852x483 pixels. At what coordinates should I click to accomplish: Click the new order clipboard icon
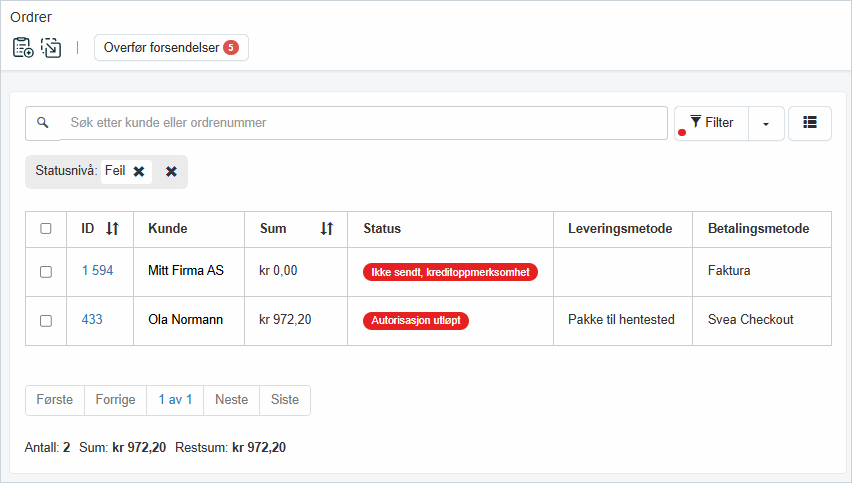pyautogui.click(x=23, y=47)
